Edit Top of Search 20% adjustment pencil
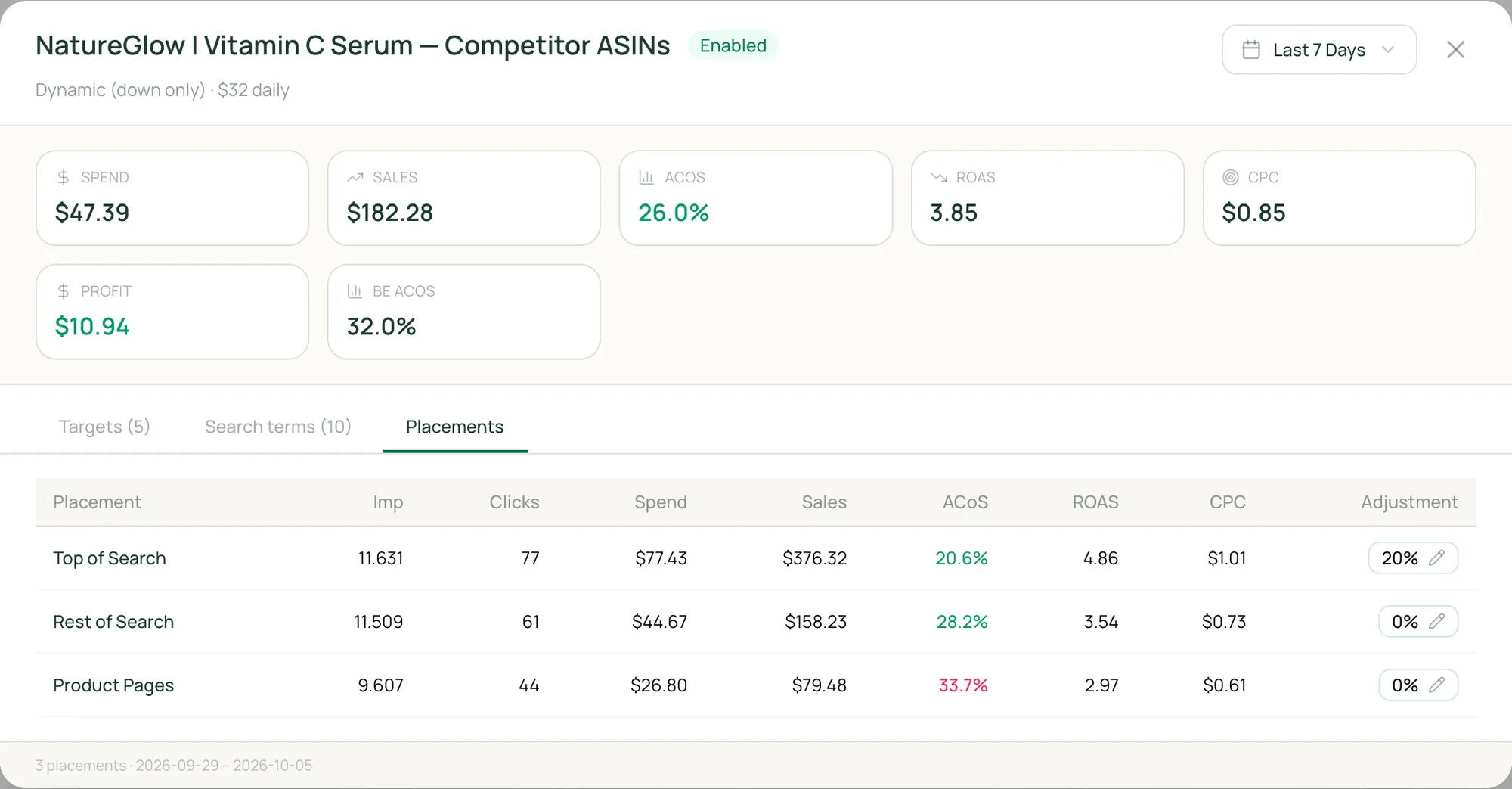 tap(1437, 558)
